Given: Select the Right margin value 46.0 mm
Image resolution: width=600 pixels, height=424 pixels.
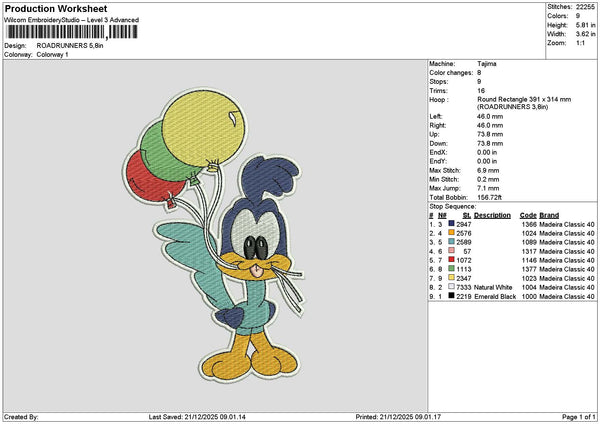Looking at the screenshot, I should pyautogui.click(x=490, y=126).
